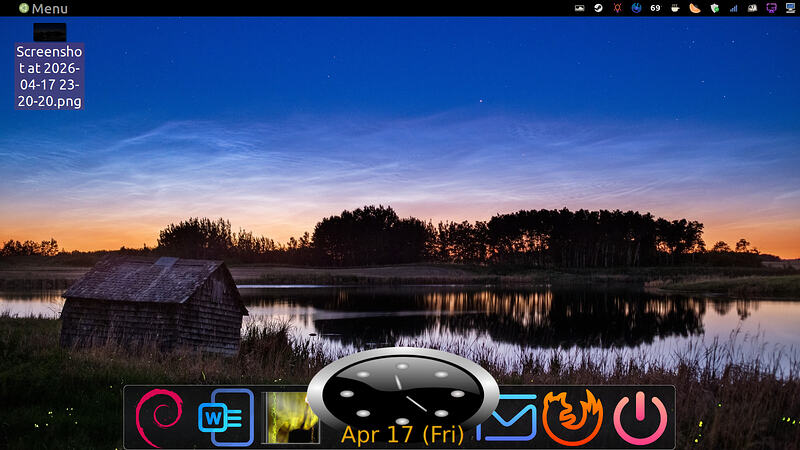This screenshot has width=800, height=450.
Task: Open the orange slice Clementine tray icon
Action: [x=695, y=8]
